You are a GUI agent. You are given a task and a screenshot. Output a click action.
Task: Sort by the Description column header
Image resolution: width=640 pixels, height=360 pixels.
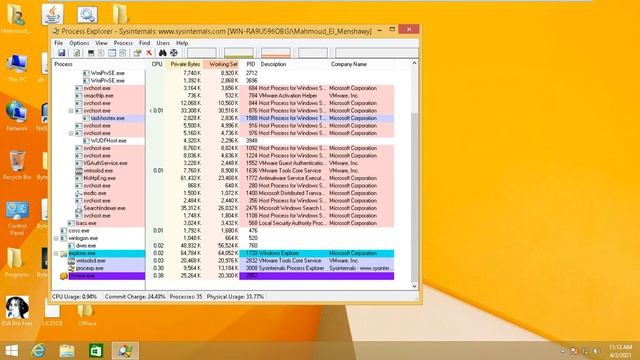pyautogui.click(x=293, y=64)
